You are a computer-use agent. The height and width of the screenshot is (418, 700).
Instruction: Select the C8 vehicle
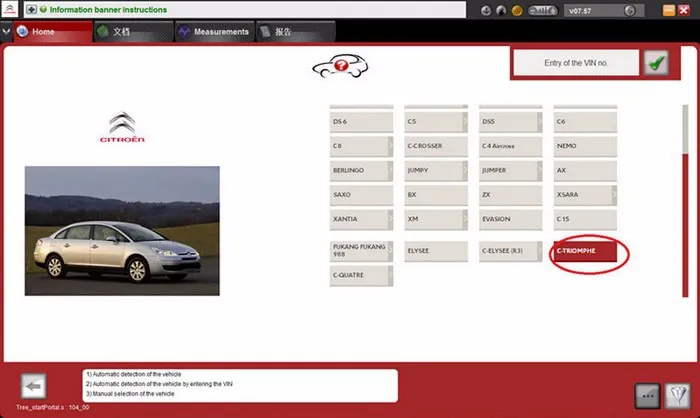coord(361,146)
